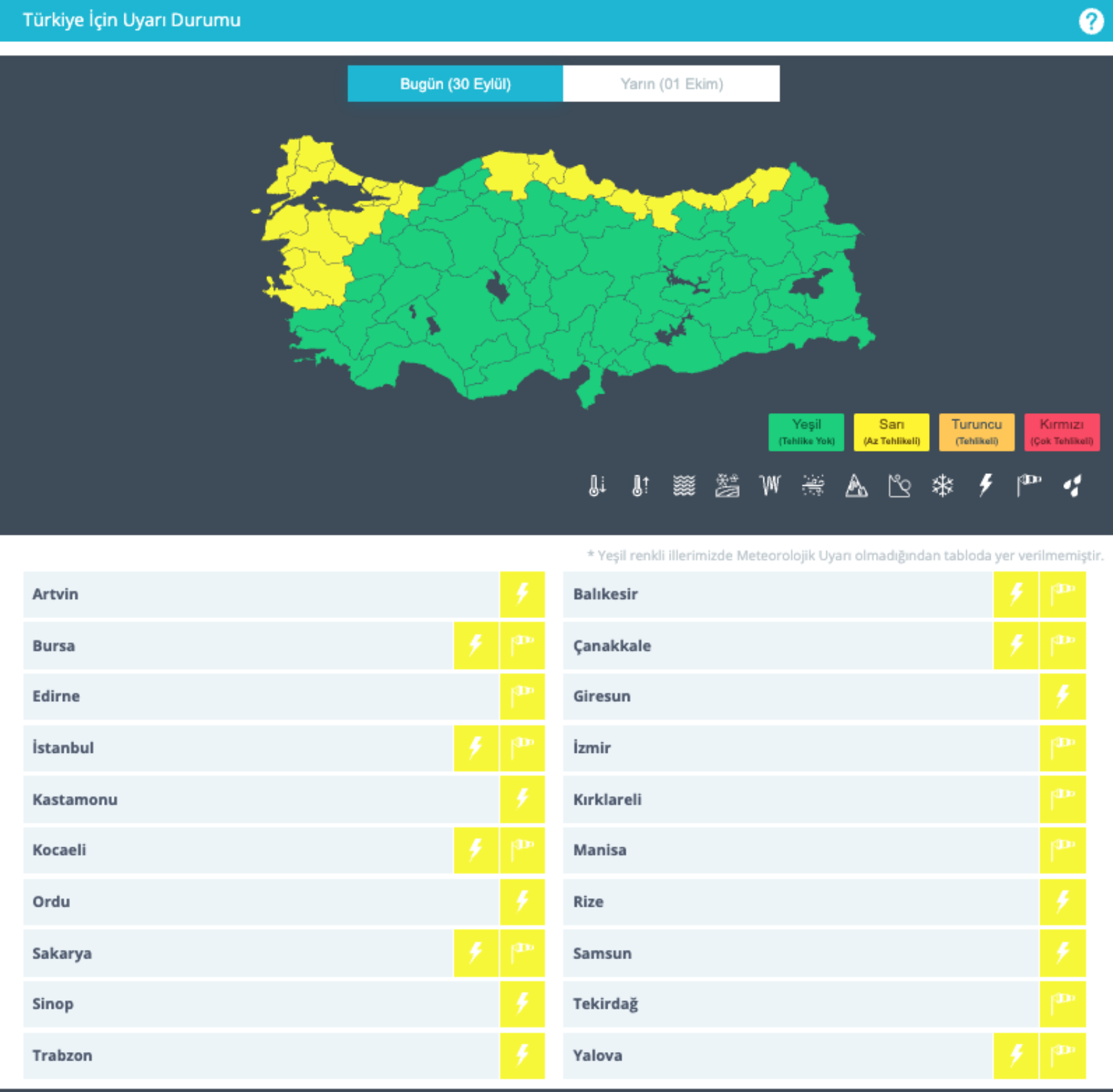This screenshot has width=1113, height=1092.
Task: Click the fog waves warning icon
Action: tap(684, 486)
